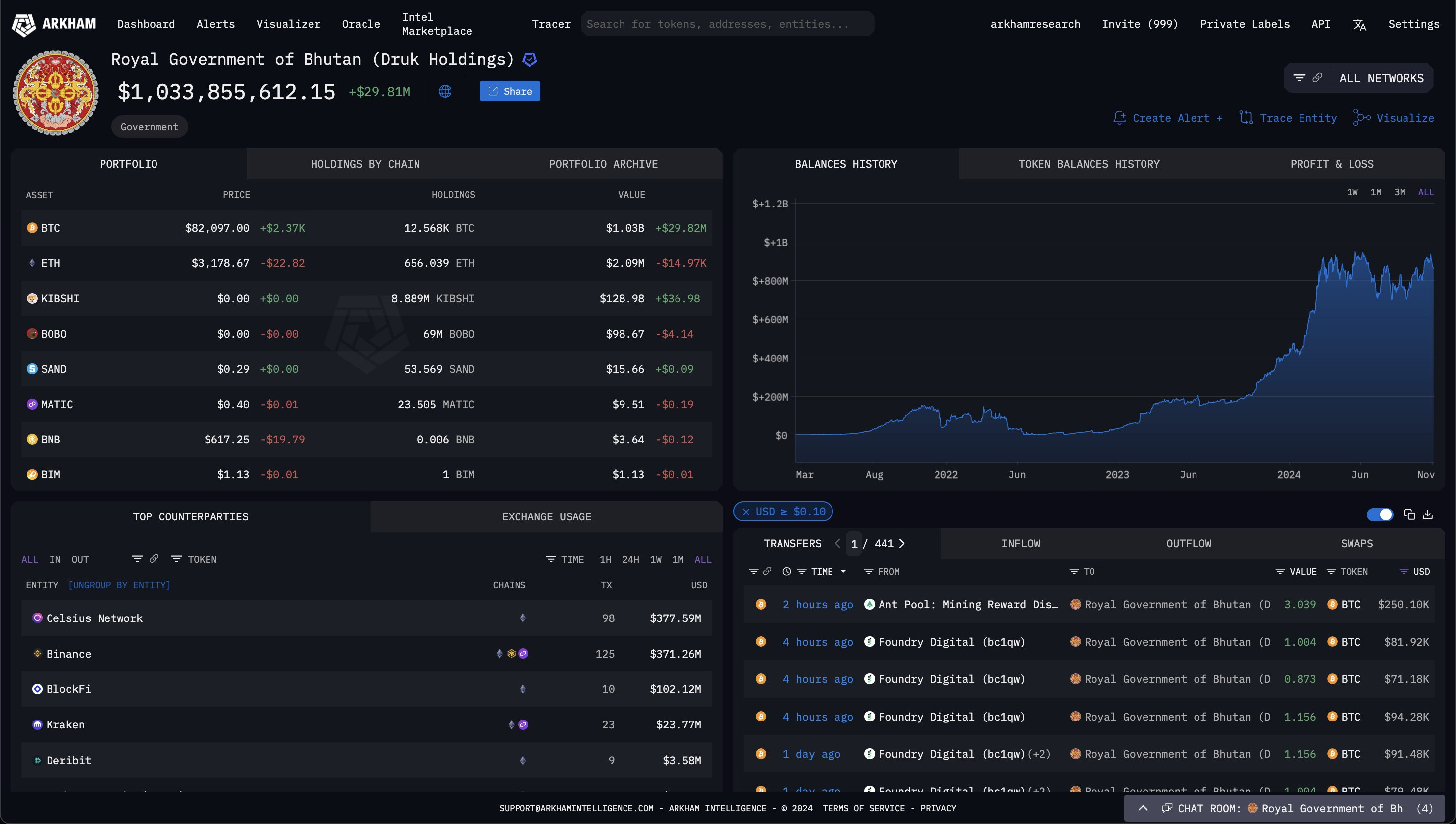The image size is (1456, 824).
Task: Download transfers using the download icon
Action: 1428,515
